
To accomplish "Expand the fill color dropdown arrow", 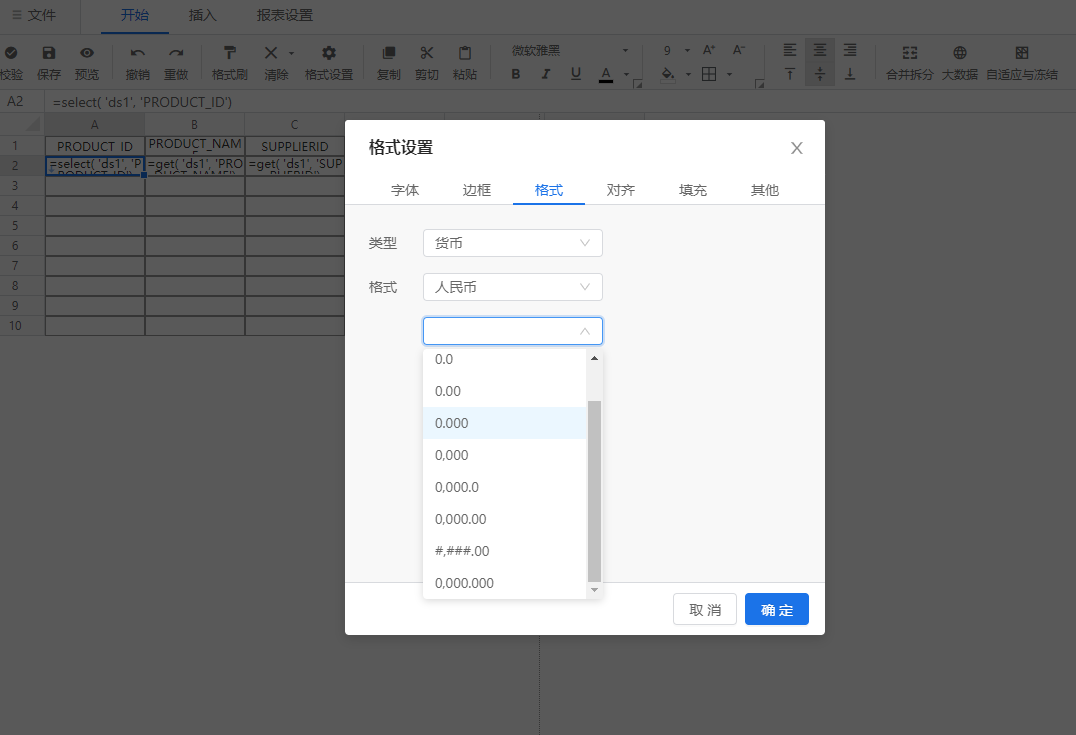I will [x=688, y=74].
